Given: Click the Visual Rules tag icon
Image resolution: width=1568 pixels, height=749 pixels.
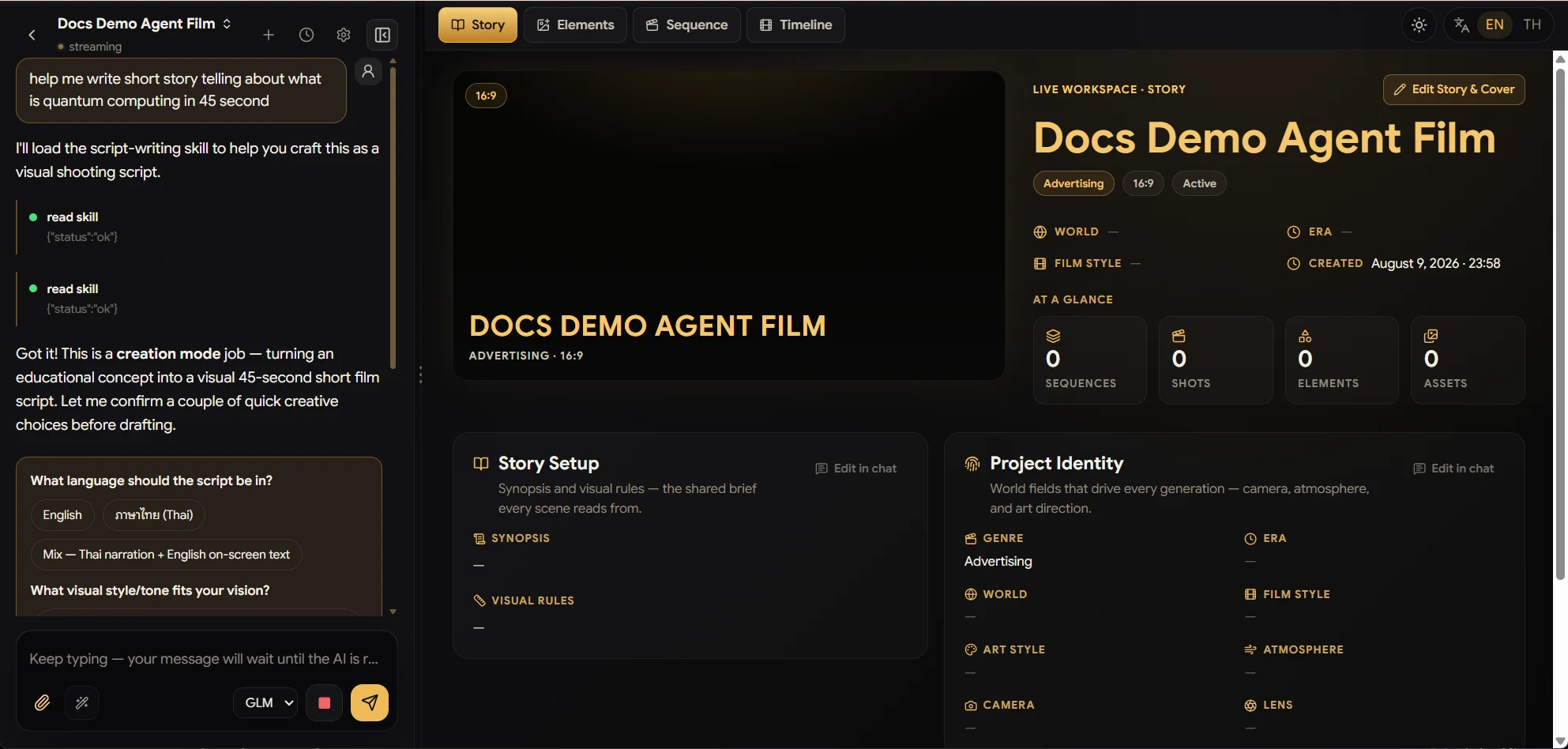Looking at the screenshot, I should tap(479, 600).
